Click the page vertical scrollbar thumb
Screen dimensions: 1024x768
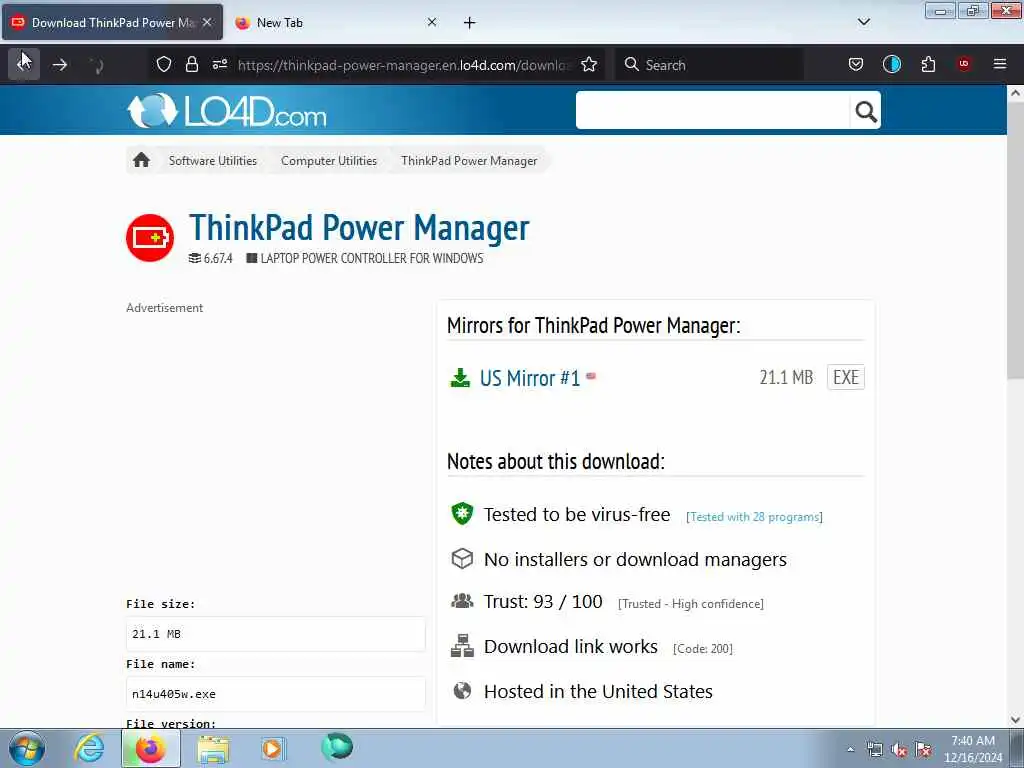click(1015, 240)
